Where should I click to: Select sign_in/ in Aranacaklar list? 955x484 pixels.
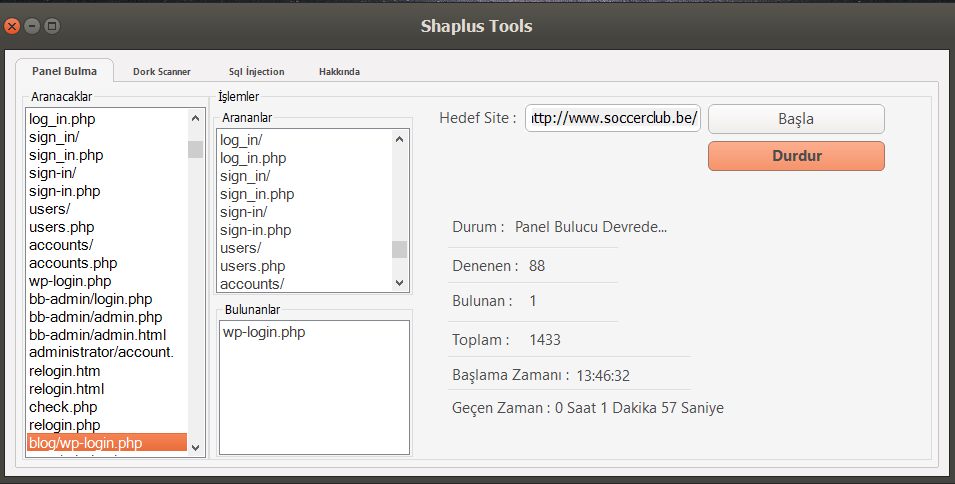107,137
